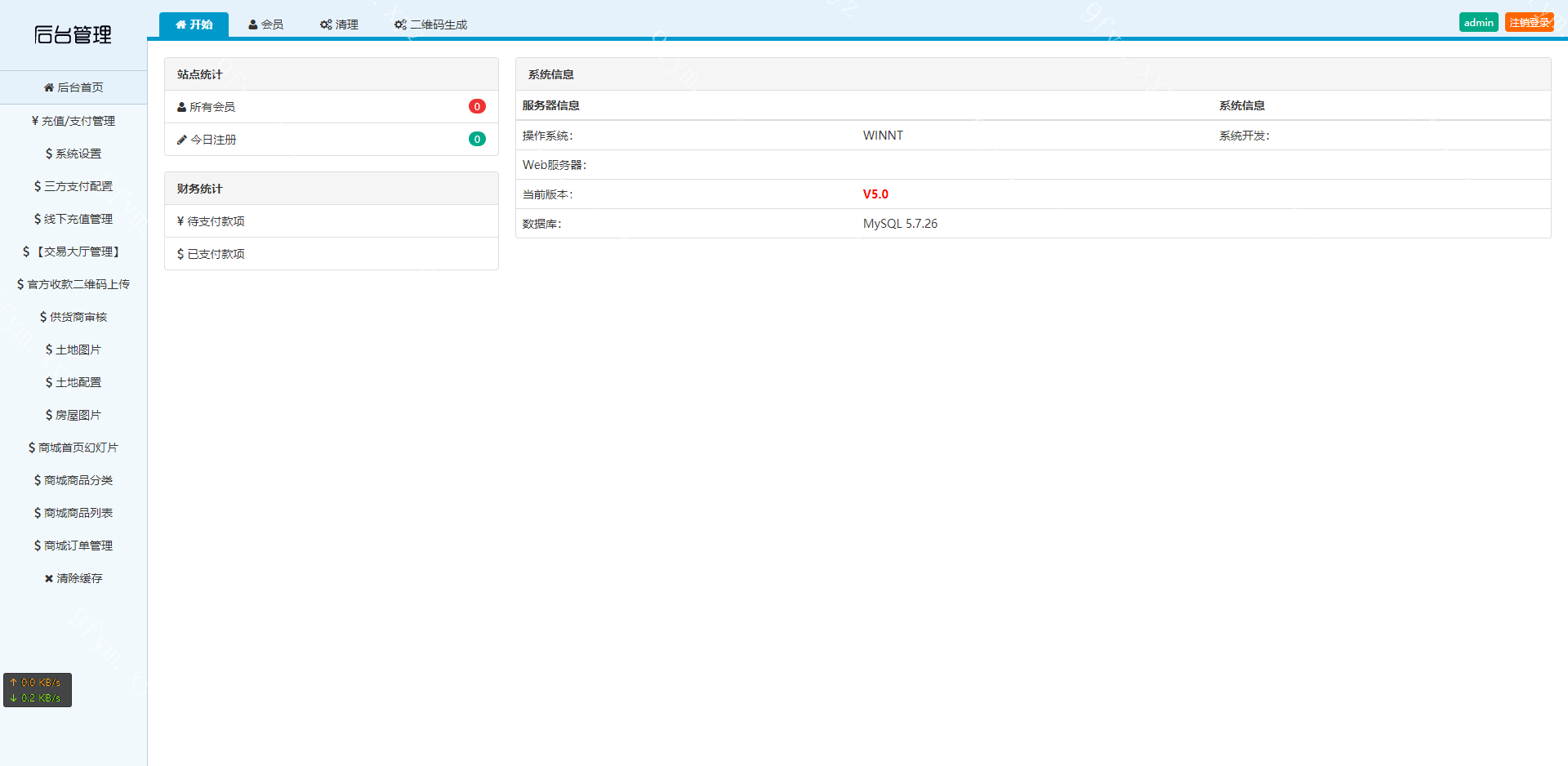The height and width of the screenshot is (766, 1568).
Task: Click the 系统开发: label
Action: 1245,136
